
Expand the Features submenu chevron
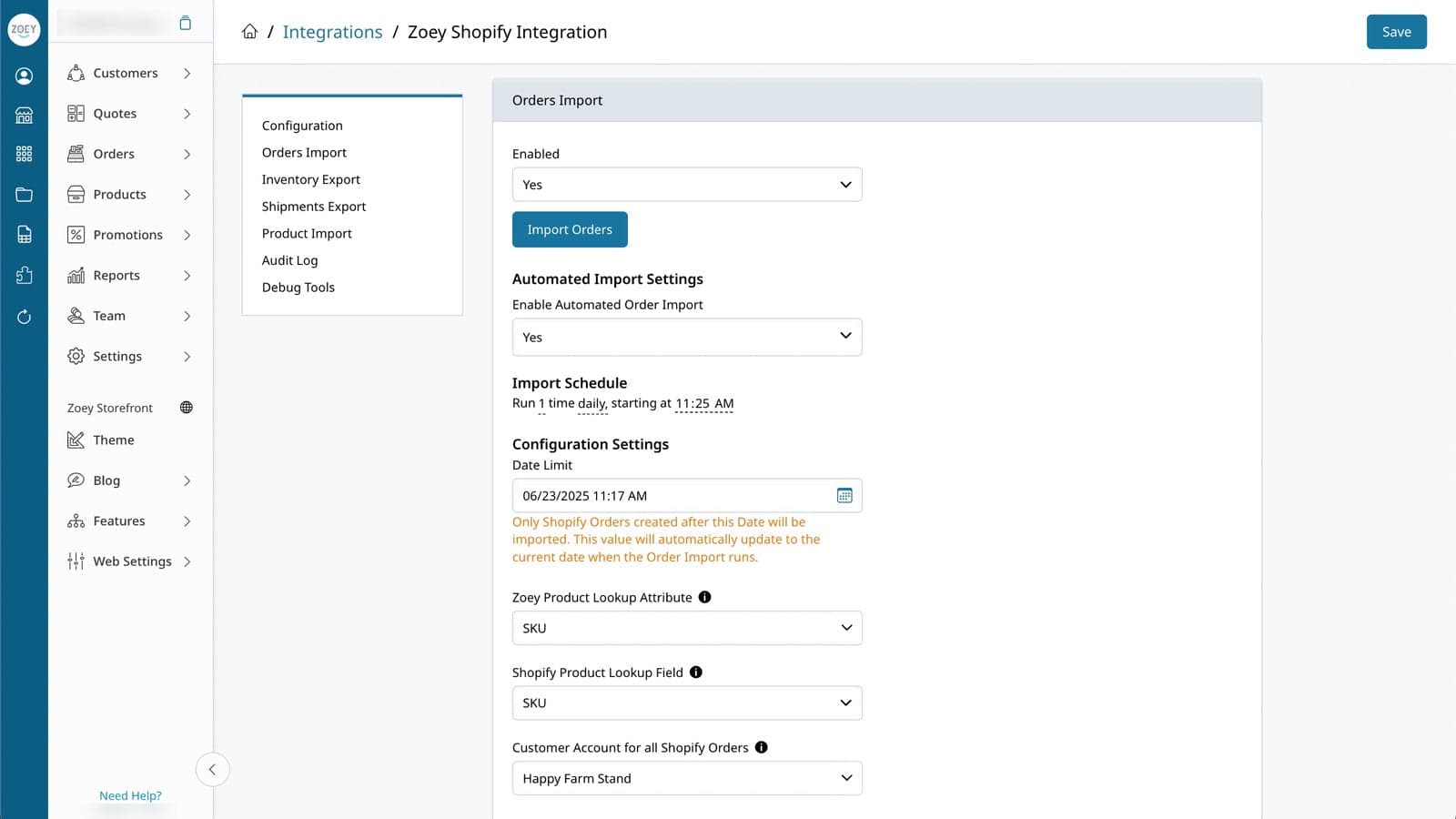pos(187,521)
